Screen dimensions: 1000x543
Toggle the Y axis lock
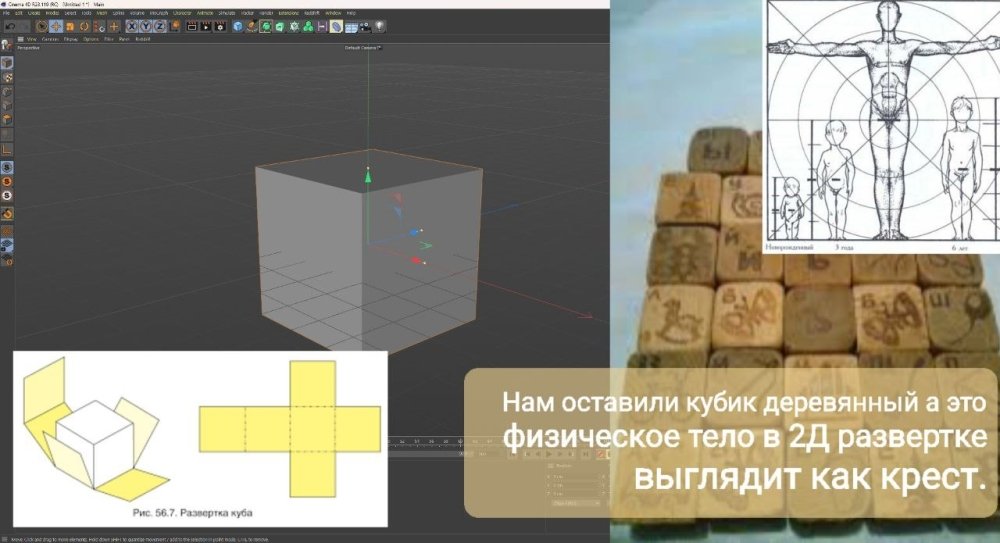145,27
